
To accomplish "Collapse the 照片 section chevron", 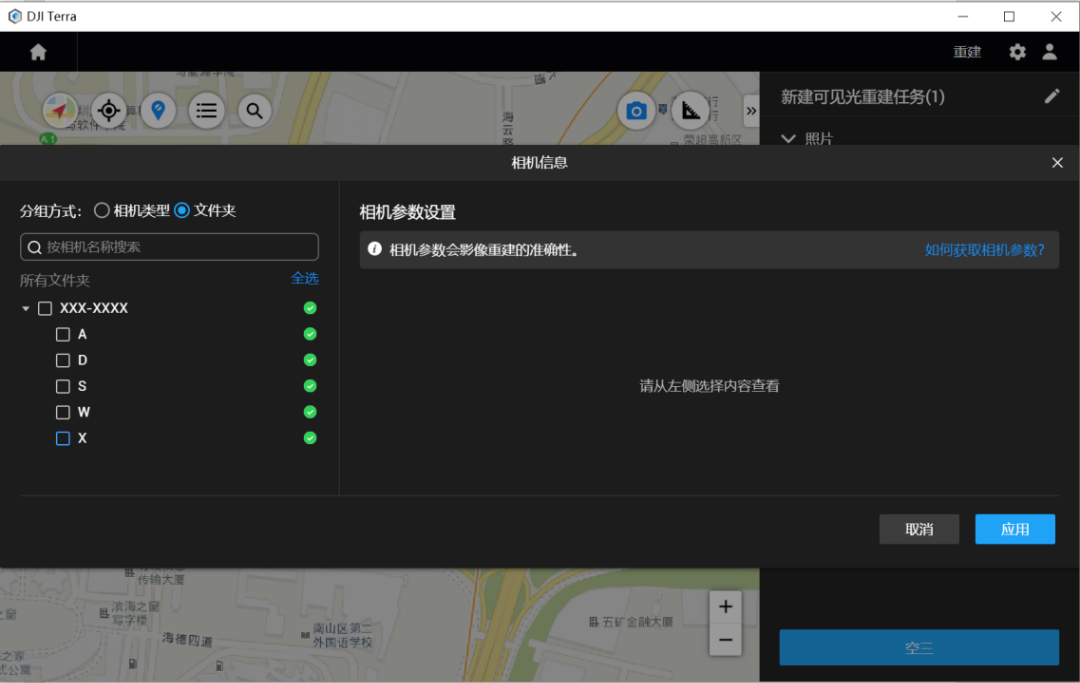I will (x=788, y=139).
